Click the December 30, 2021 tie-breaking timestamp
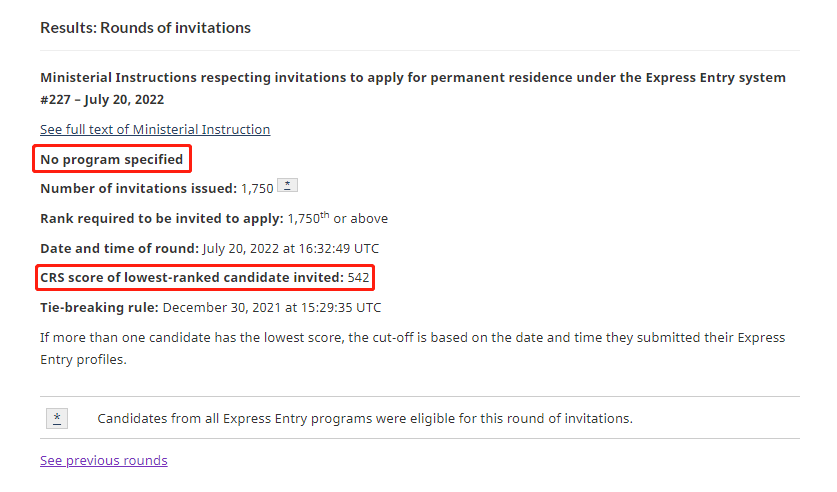The image size is (837, 492). tap(272, 308)
